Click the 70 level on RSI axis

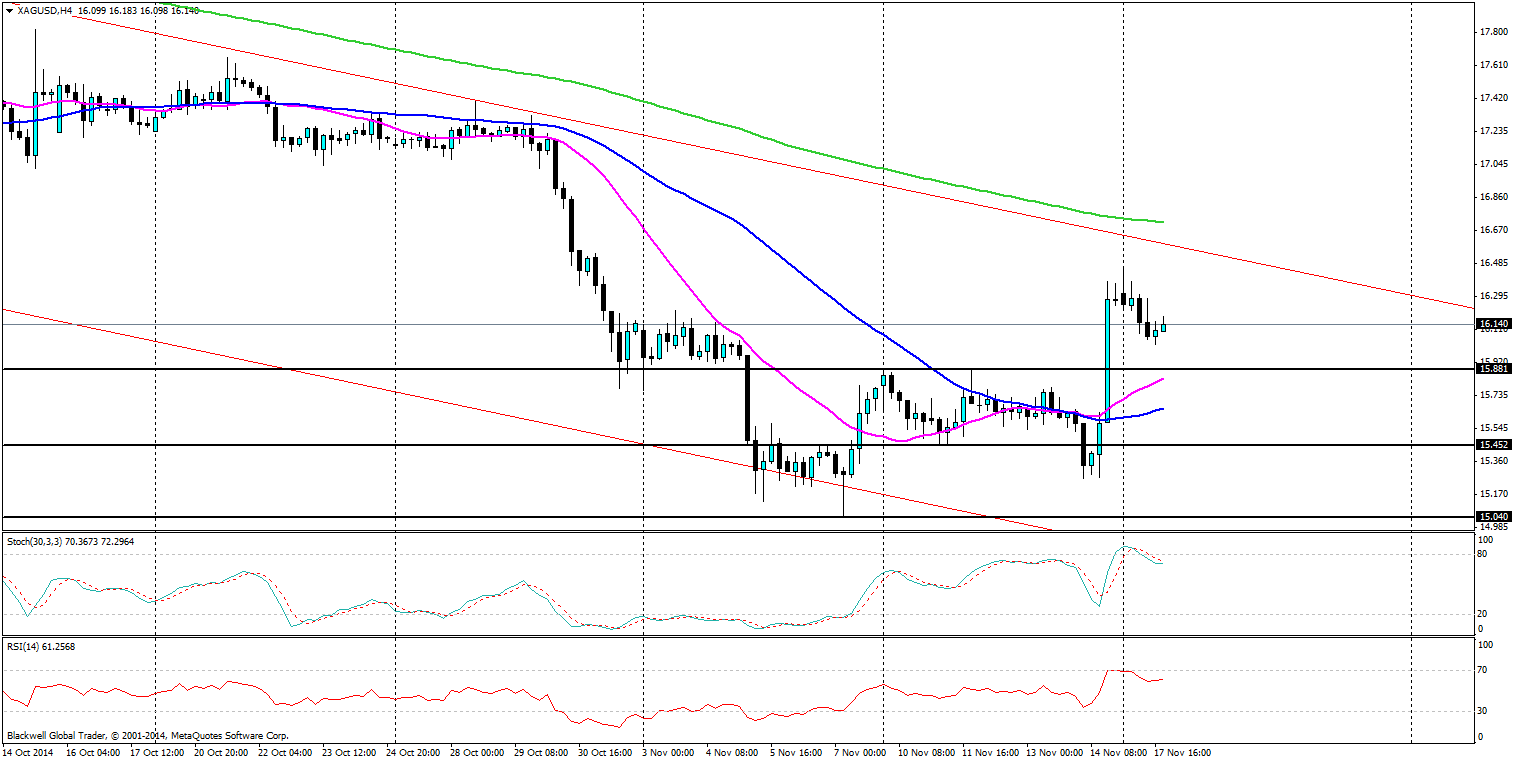(1484, 670)
